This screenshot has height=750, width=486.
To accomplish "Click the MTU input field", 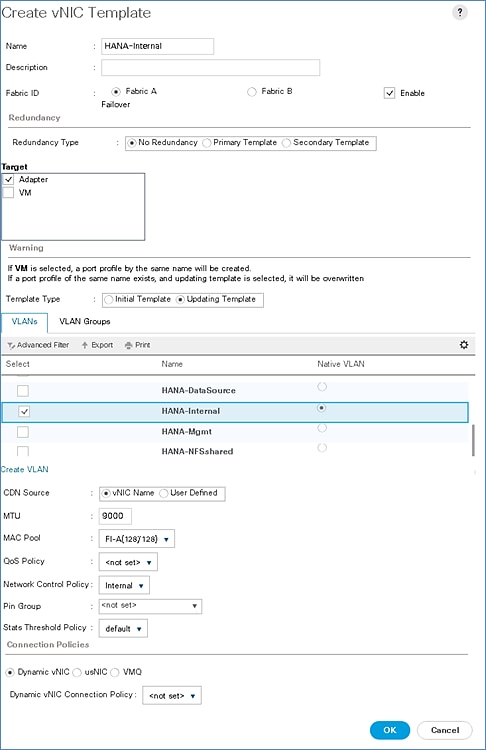I will tap(115, 516).
